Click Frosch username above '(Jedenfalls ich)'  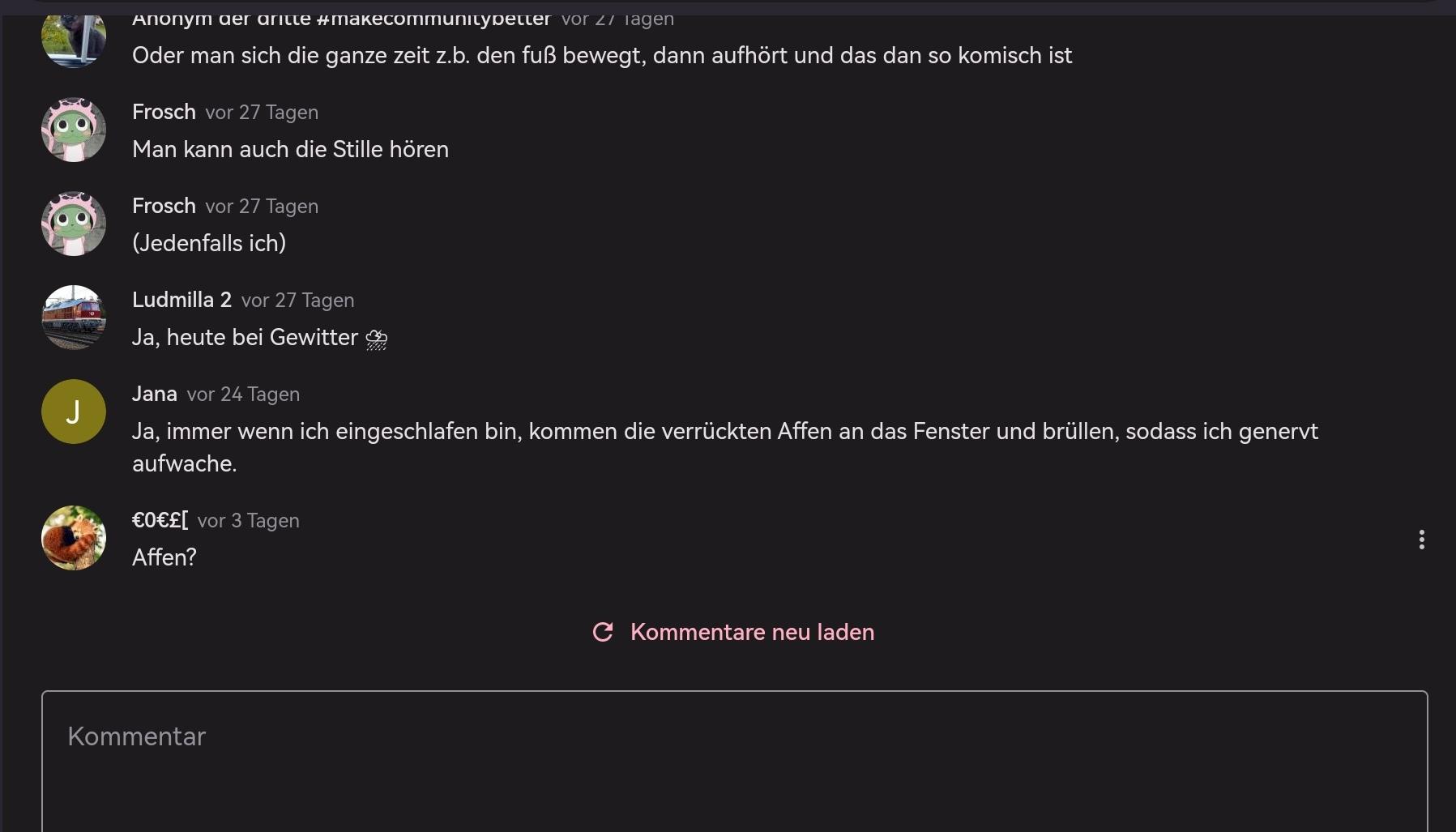coord(164,206)
